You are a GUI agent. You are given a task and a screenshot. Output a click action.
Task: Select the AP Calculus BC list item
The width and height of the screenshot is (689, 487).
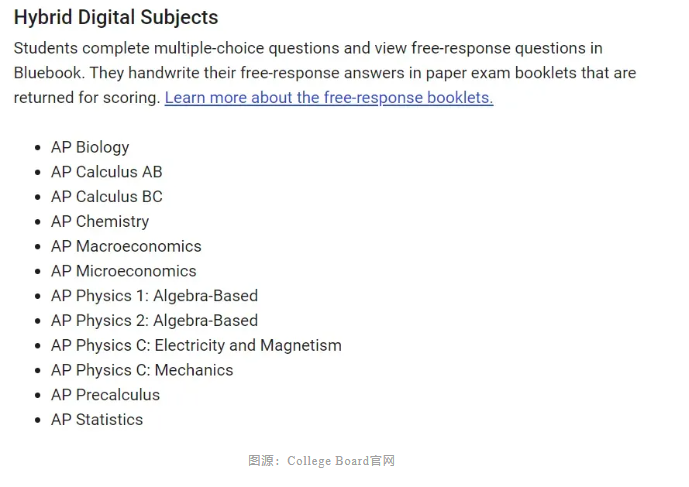coord(107,196)
